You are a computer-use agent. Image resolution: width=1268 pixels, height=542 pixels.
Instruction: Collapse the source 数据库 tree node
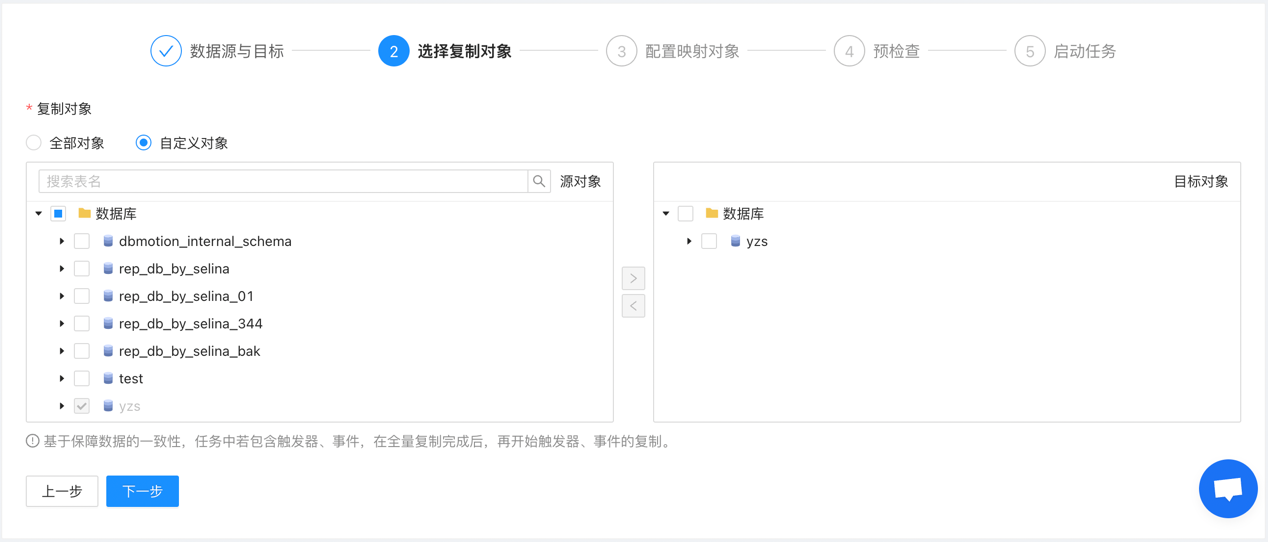pos(39,214)
